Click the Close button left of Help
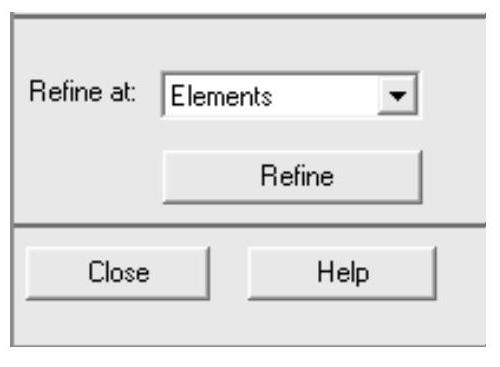 click(118, 273)
